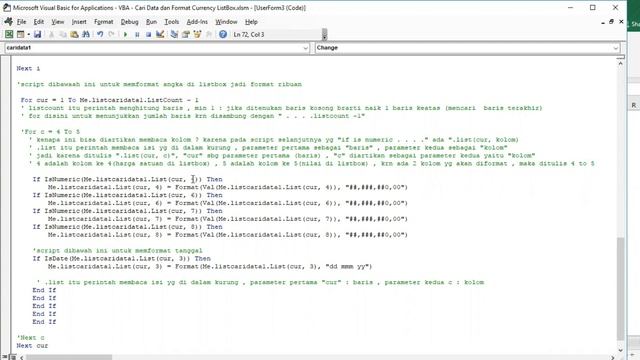640x360 pixels.
Task: Switch to Full Module View at the bottom-left corner
Action: pyautogui.click(x=12, y=357)
